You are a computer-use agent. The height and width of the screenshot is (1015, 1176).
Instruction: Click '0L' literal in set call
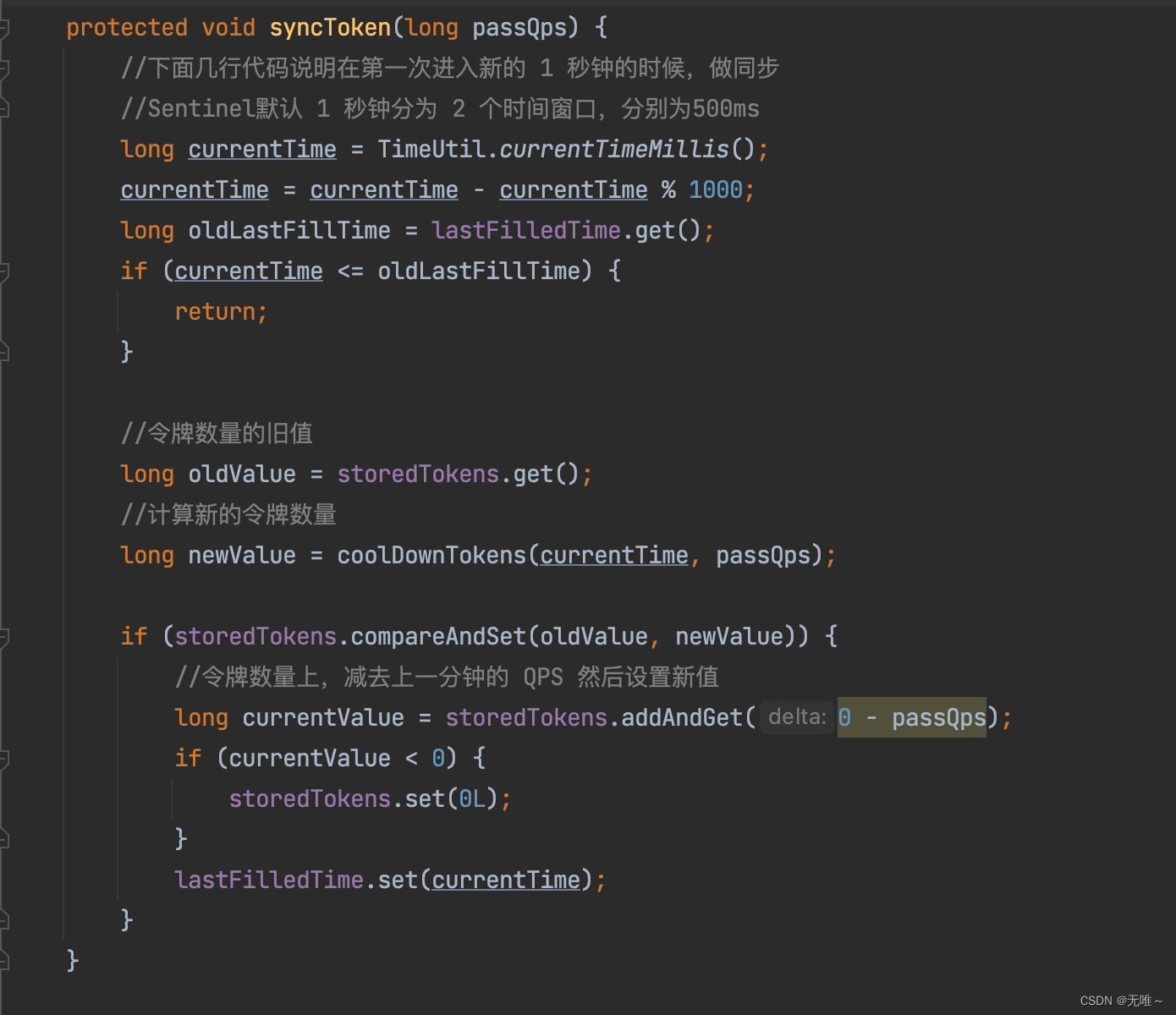472,799
